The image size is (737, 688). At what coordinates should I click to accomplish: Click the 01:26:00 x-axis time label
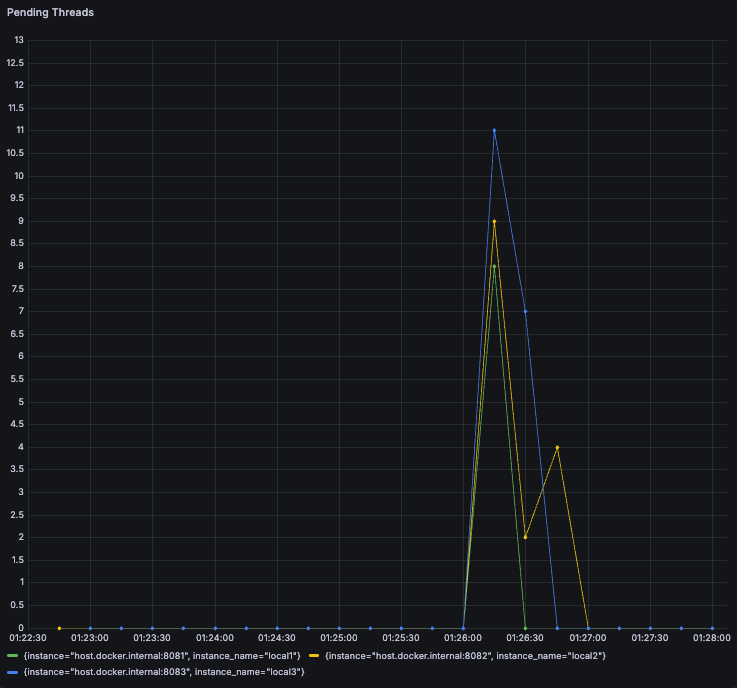[463, 638]
